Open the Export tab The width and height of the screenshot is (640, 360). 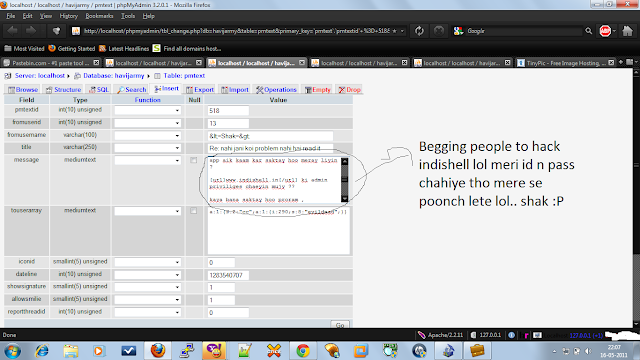click(200, 89)
